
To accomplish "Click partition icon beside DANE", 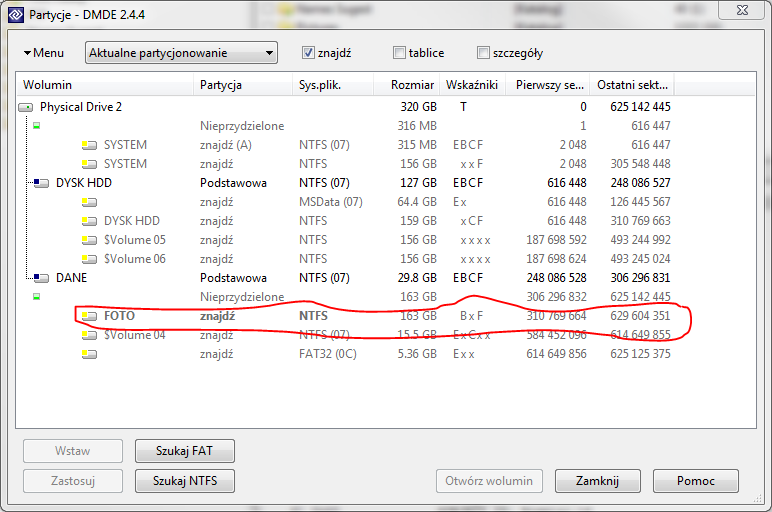I will tap(41, 278).
